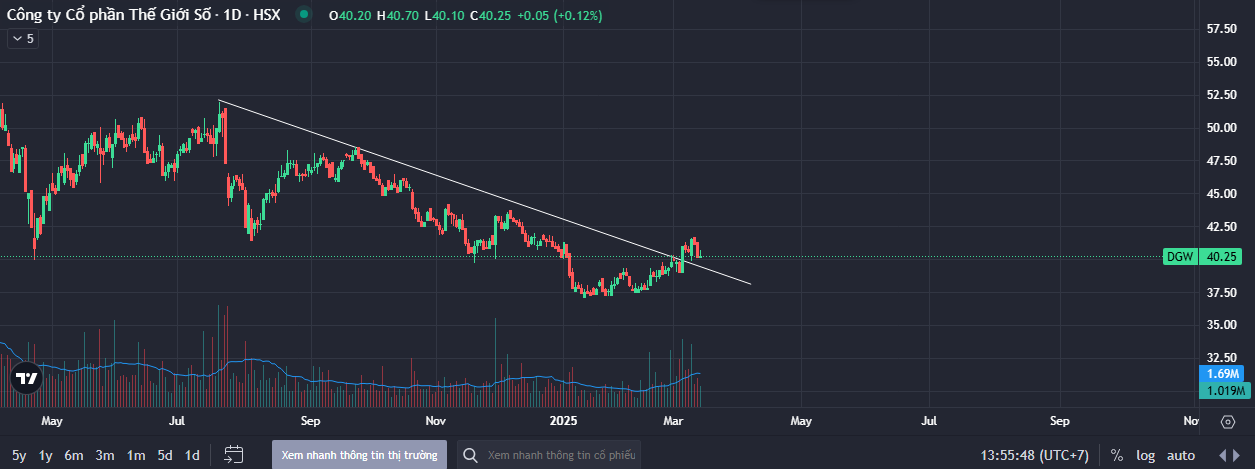This screenshot has width=1255, height=469.
Task: Click the change value +0.05 (+0.12%)
Action: pyautogui.click(x=559, y=16)
